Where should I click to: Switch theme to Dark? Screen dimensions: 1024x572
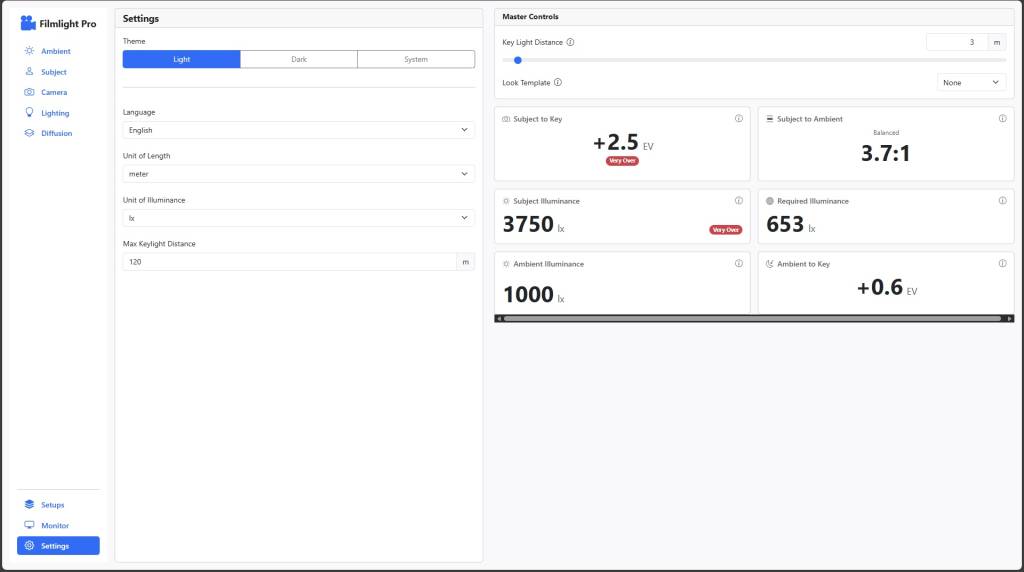click(x=299, y=59)
